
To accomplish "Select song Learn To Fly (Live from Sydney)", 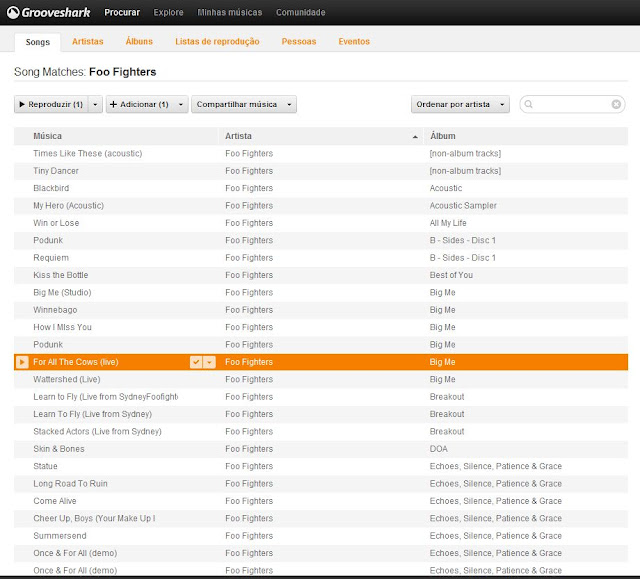I will pos(93,414).
